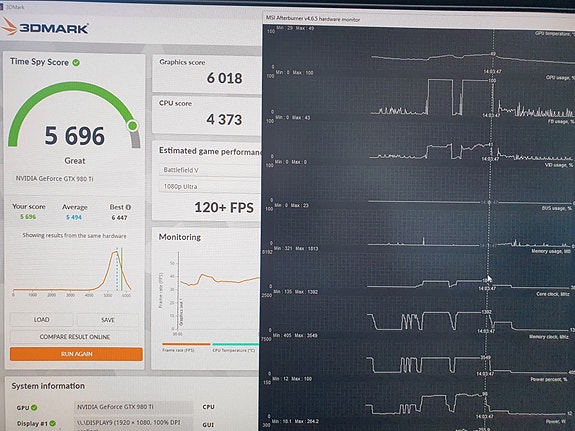This screenshot has height=431, width=575.
Task: Click the 3DMark logo
Action: pyautogui.click(x=45, y=27)
